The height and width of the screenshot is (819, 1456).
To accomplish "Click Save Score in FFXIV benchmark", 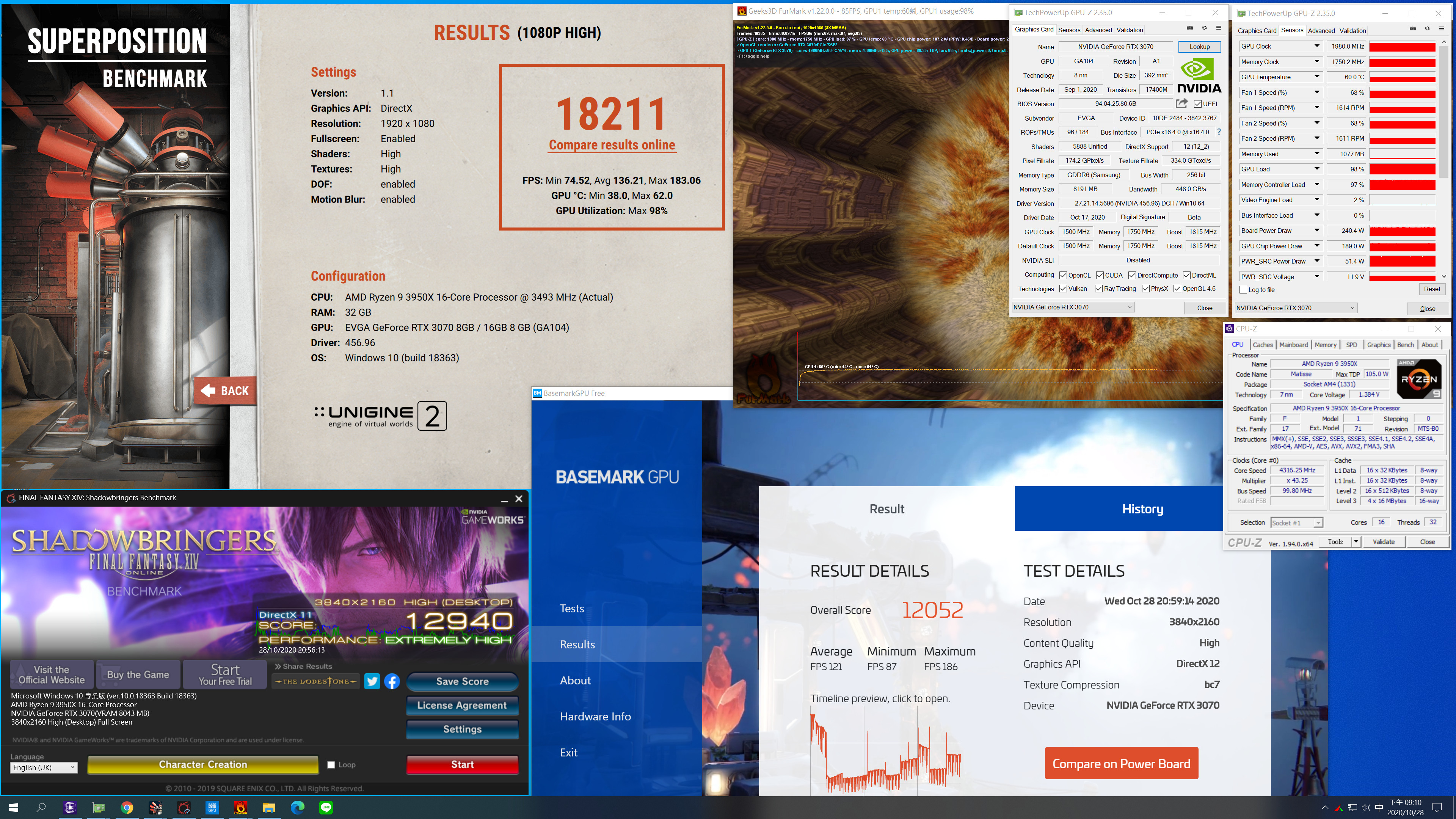I will 462,682.
